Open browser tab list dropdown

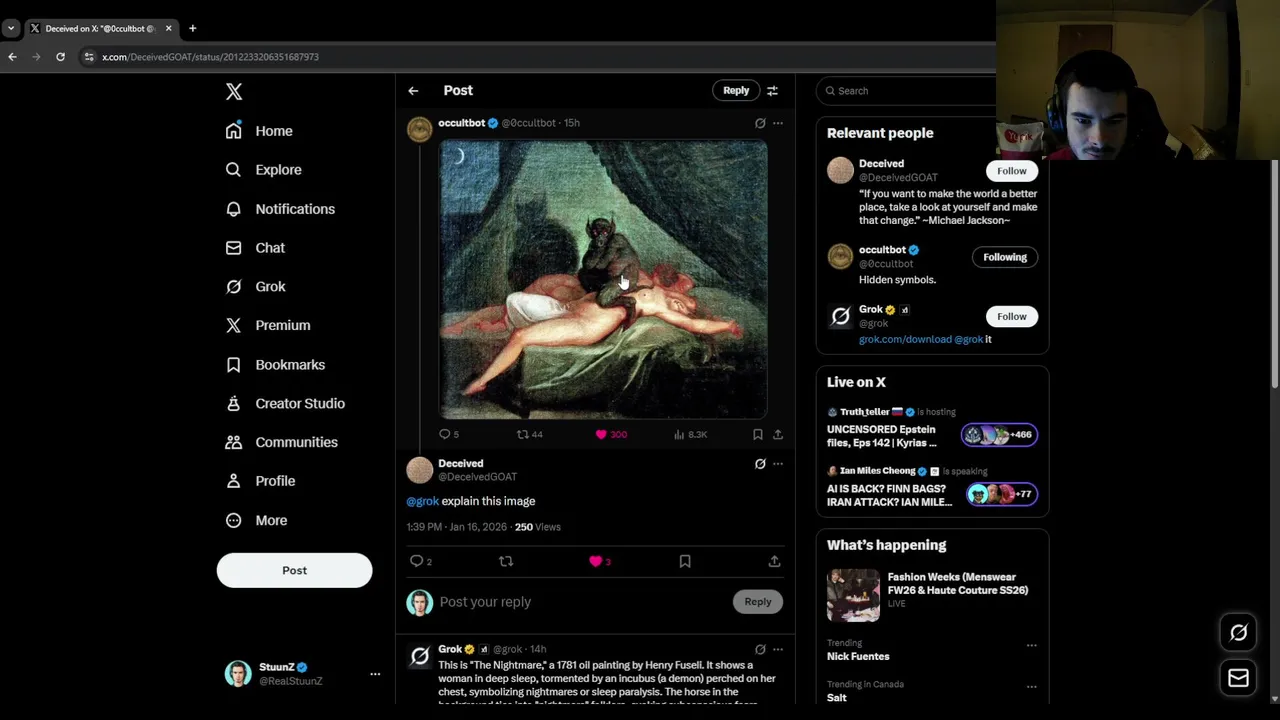11,28
